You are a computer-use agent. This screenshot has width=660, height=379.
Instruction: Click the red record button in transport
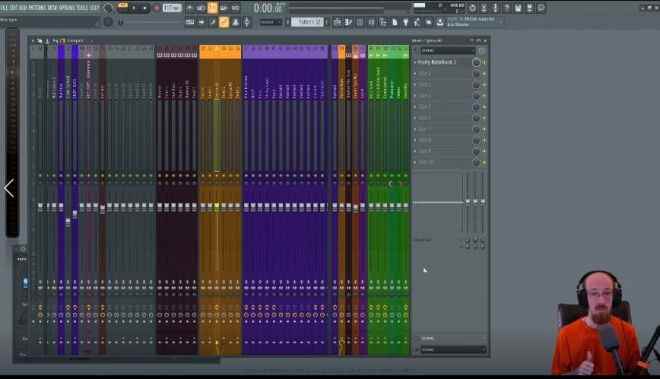tap(157, 8)
